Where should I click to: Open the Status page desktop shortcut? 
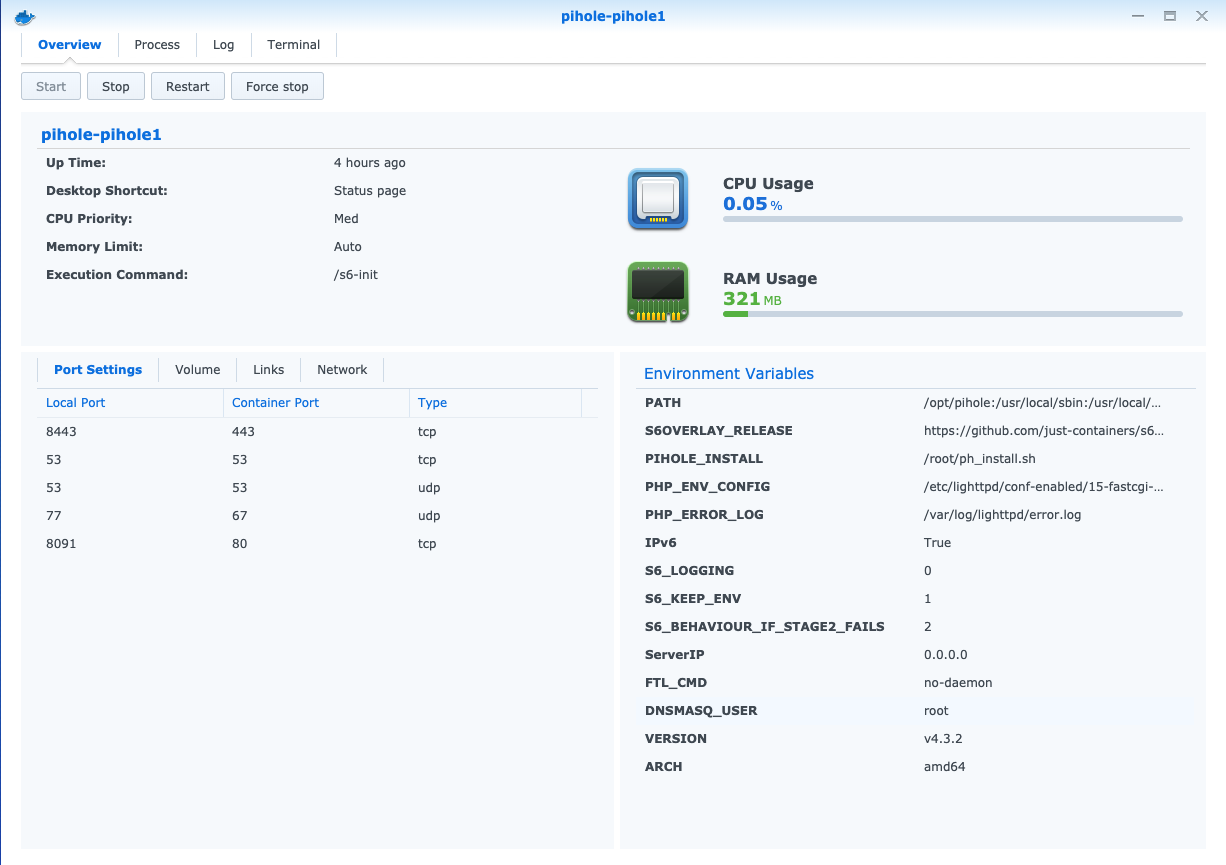coord(369,191)
